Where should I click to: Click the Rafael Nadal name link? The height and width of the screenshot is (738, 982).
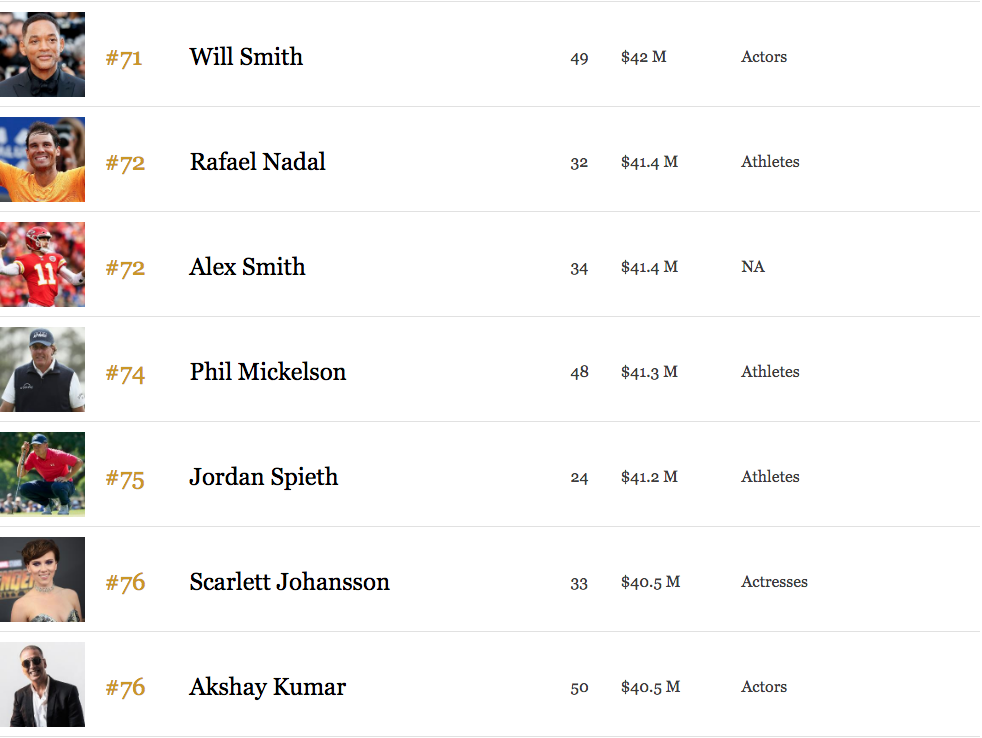[257, 162]
